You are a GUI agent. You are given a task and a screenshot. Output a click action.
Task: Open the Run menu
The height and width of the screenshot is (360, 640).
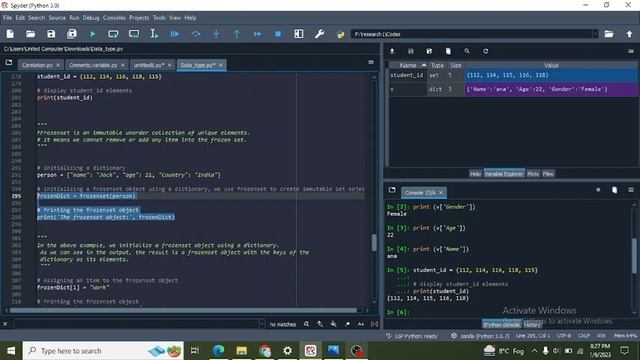click(x=74, y=18)
